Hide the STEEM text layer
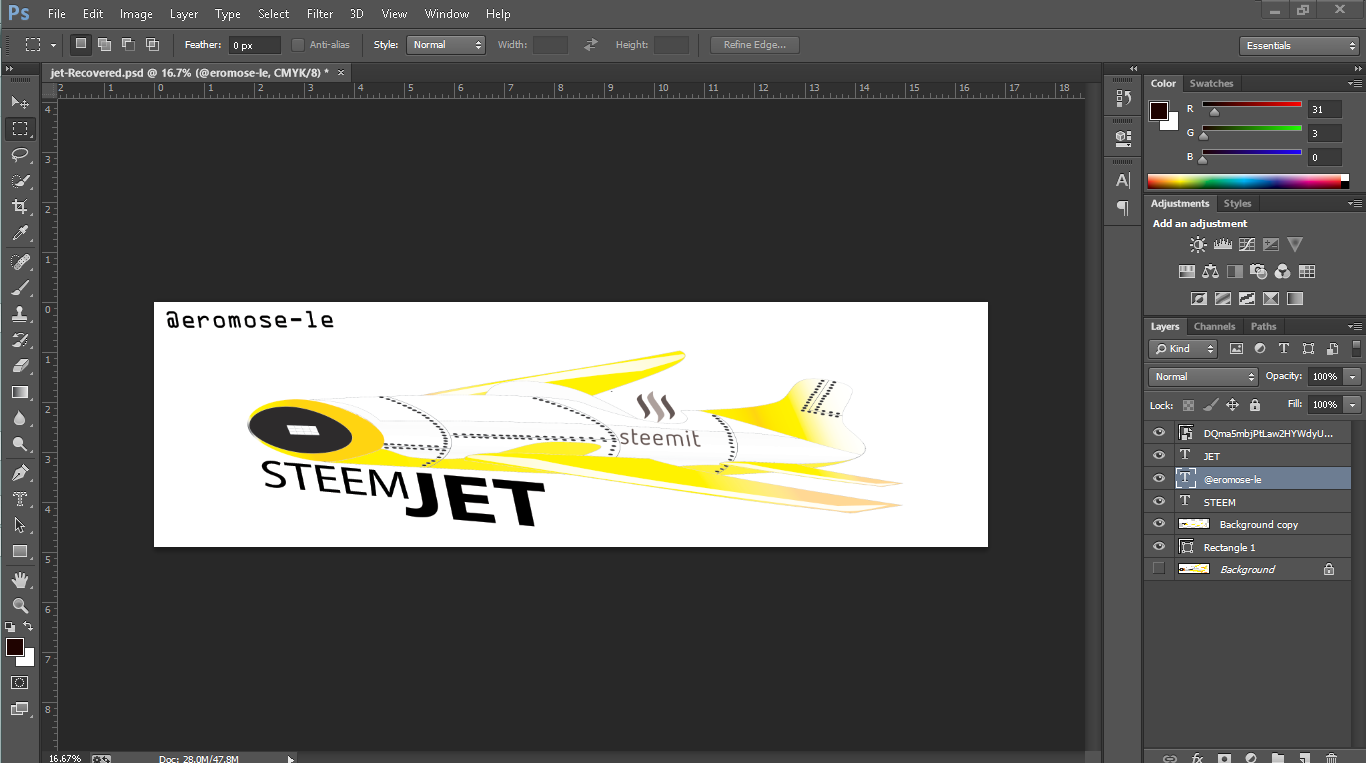 (x=1159, y=502)
